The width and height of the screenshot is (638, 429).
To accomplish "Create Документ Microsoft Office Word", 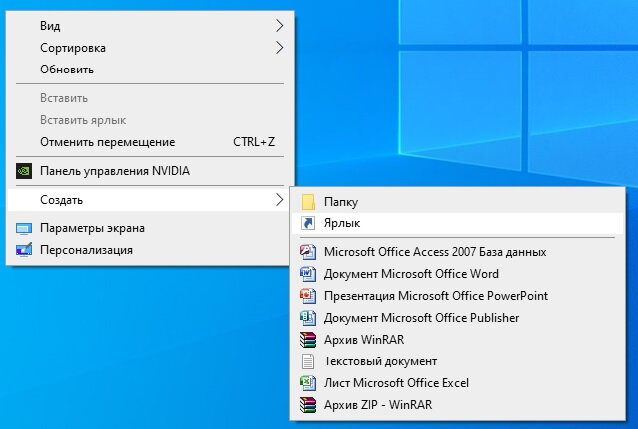I will (457, 274).
